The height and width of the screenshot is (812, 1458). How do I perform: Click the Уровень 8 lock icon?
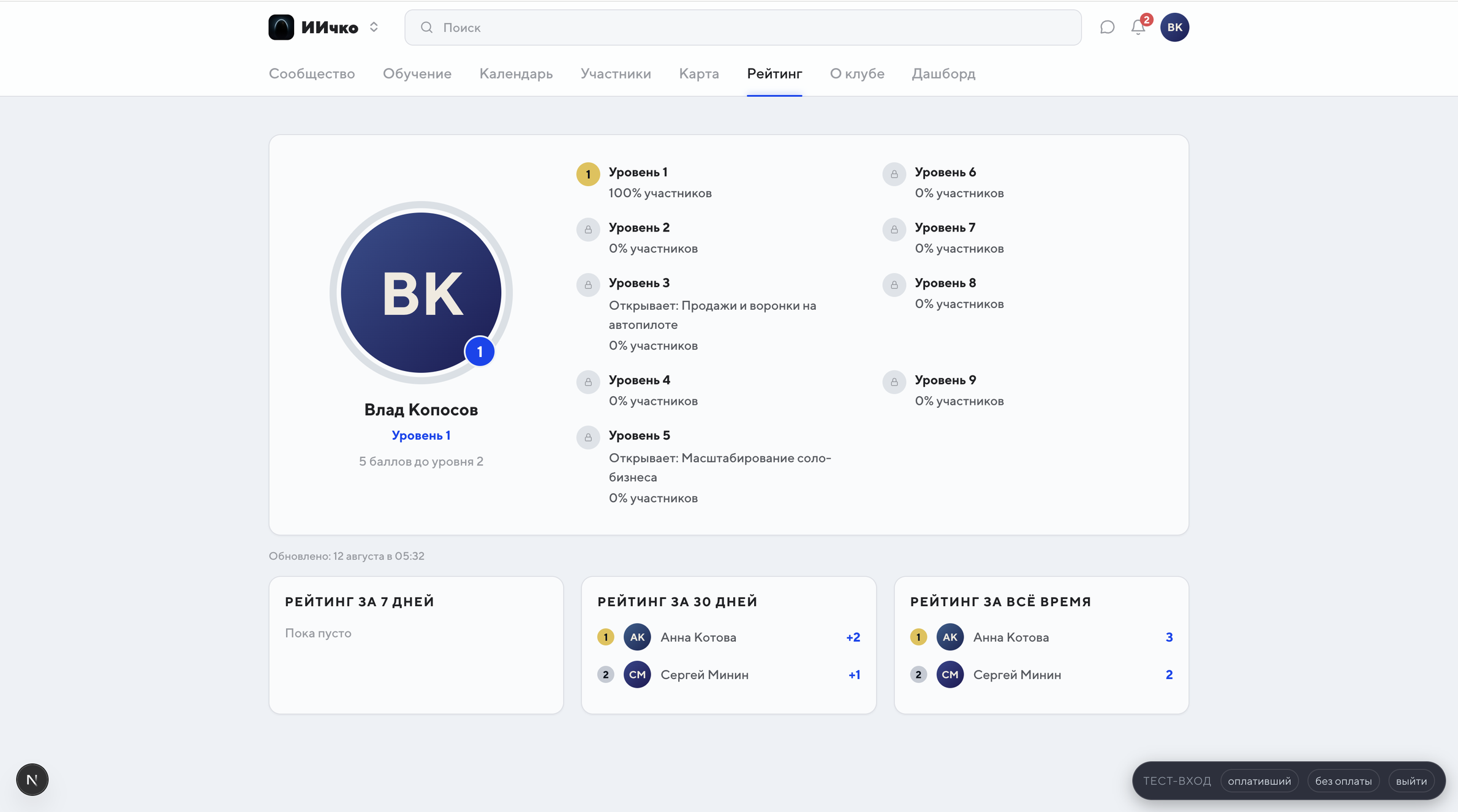[x=894, y=285]
